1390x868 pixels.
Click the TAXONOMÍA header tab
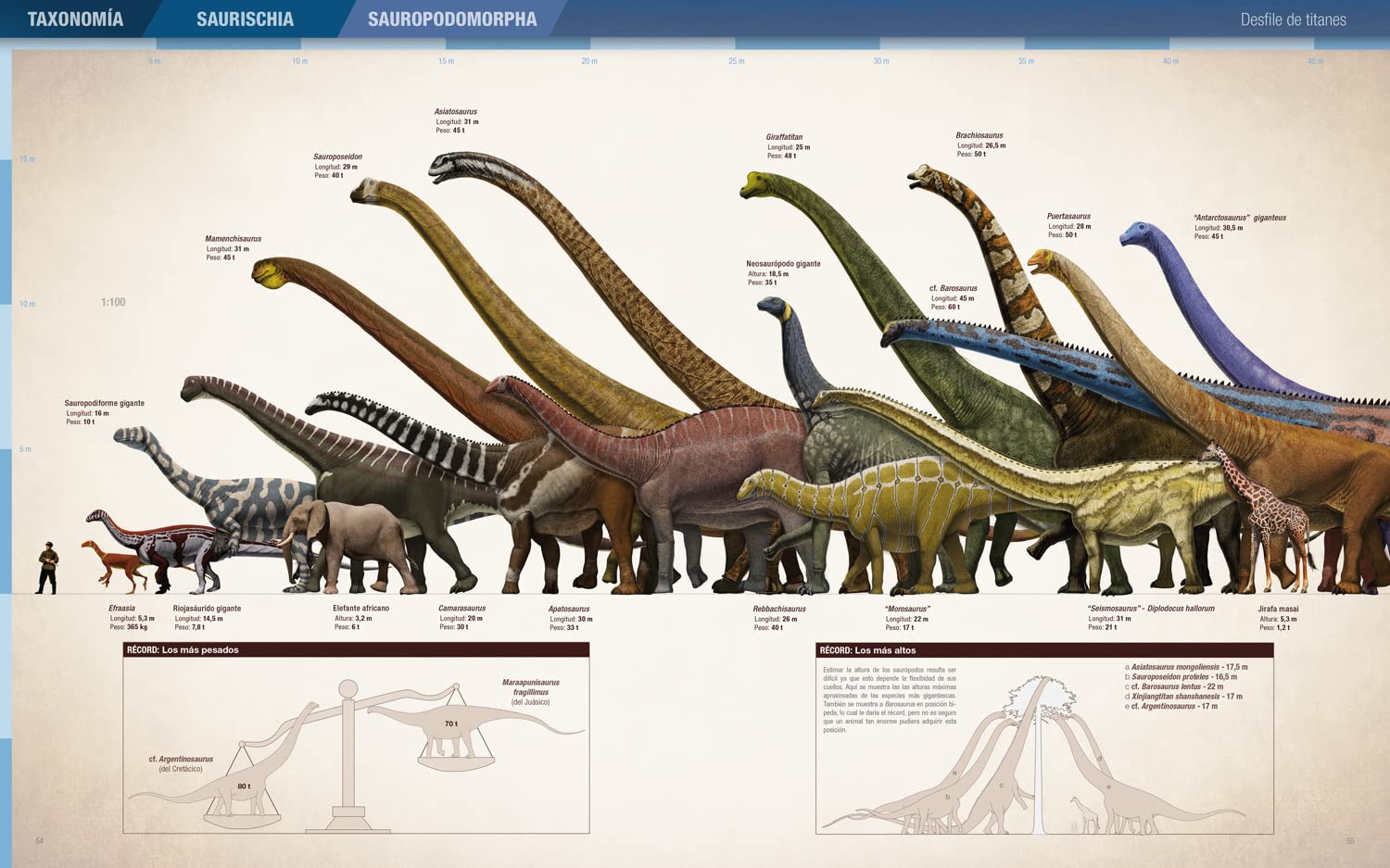click(75, 19)
